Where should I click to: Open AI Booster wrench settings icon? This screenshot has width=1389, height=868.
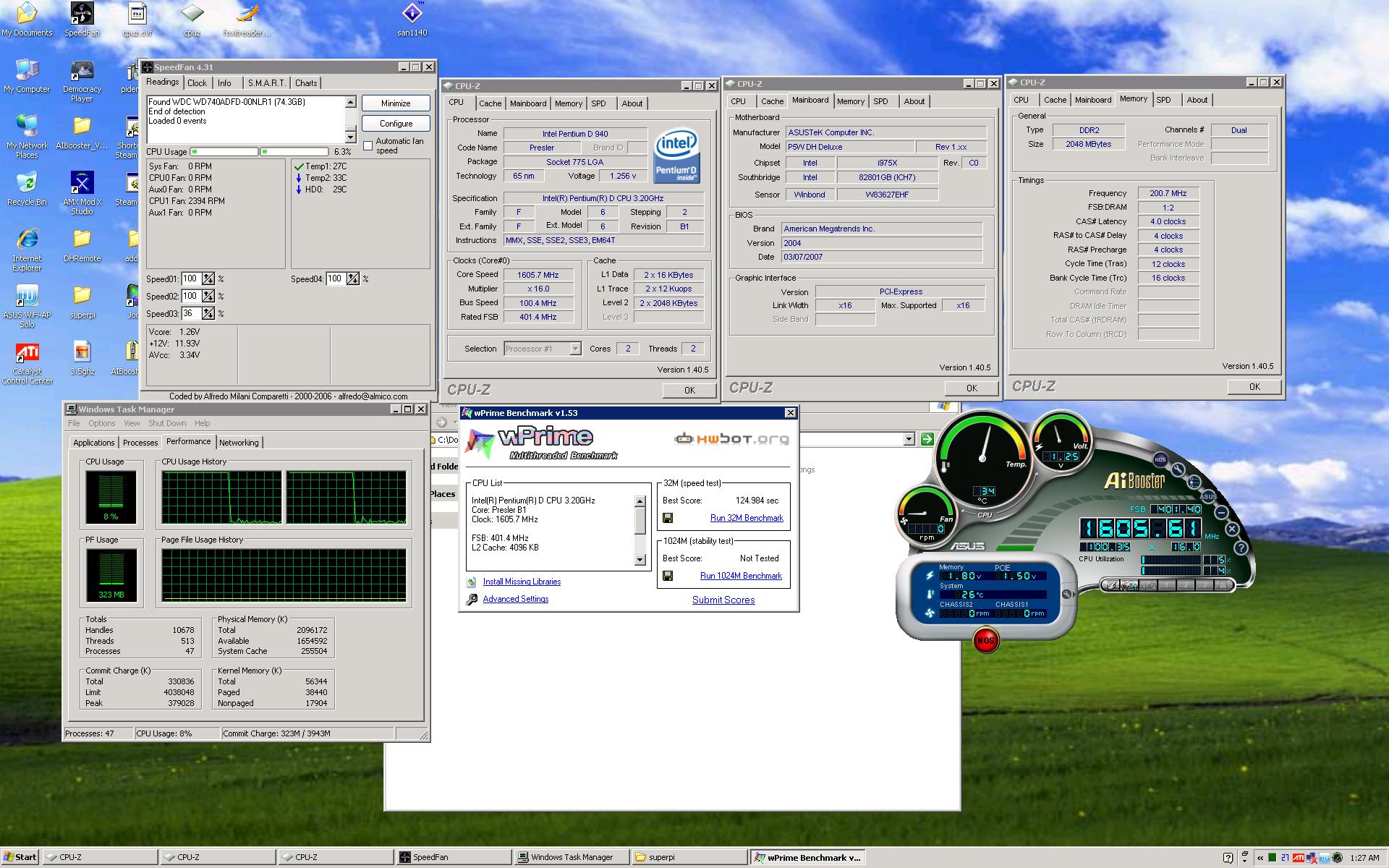pos(1178,469)
